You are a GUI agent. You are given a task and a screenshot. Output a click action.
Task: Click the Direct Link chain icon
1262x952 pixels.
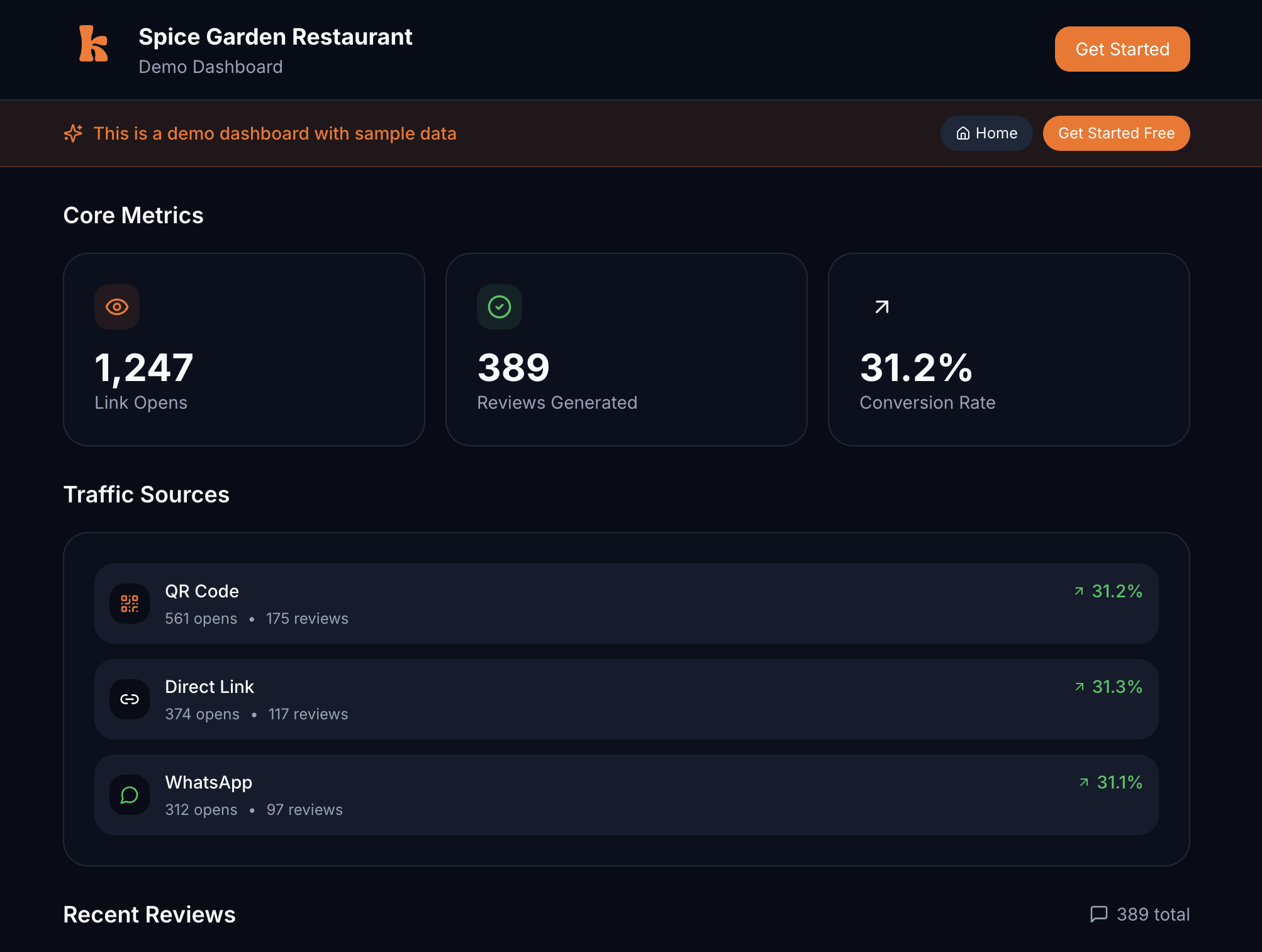tap(130, 699)
